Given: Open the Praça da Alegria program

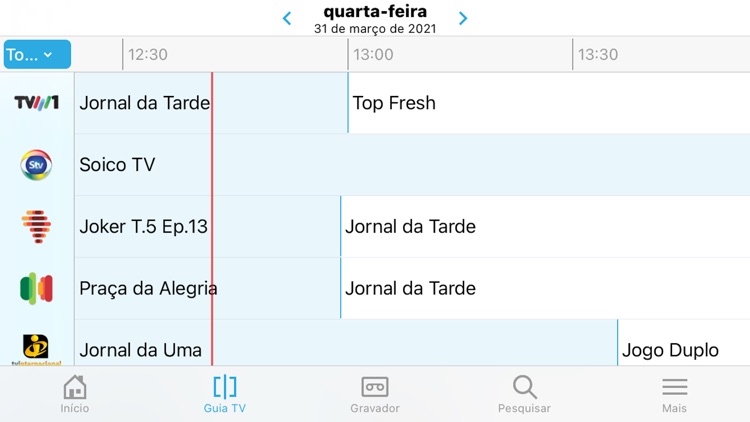Looking at the screenshot, I should coord(148,288).
